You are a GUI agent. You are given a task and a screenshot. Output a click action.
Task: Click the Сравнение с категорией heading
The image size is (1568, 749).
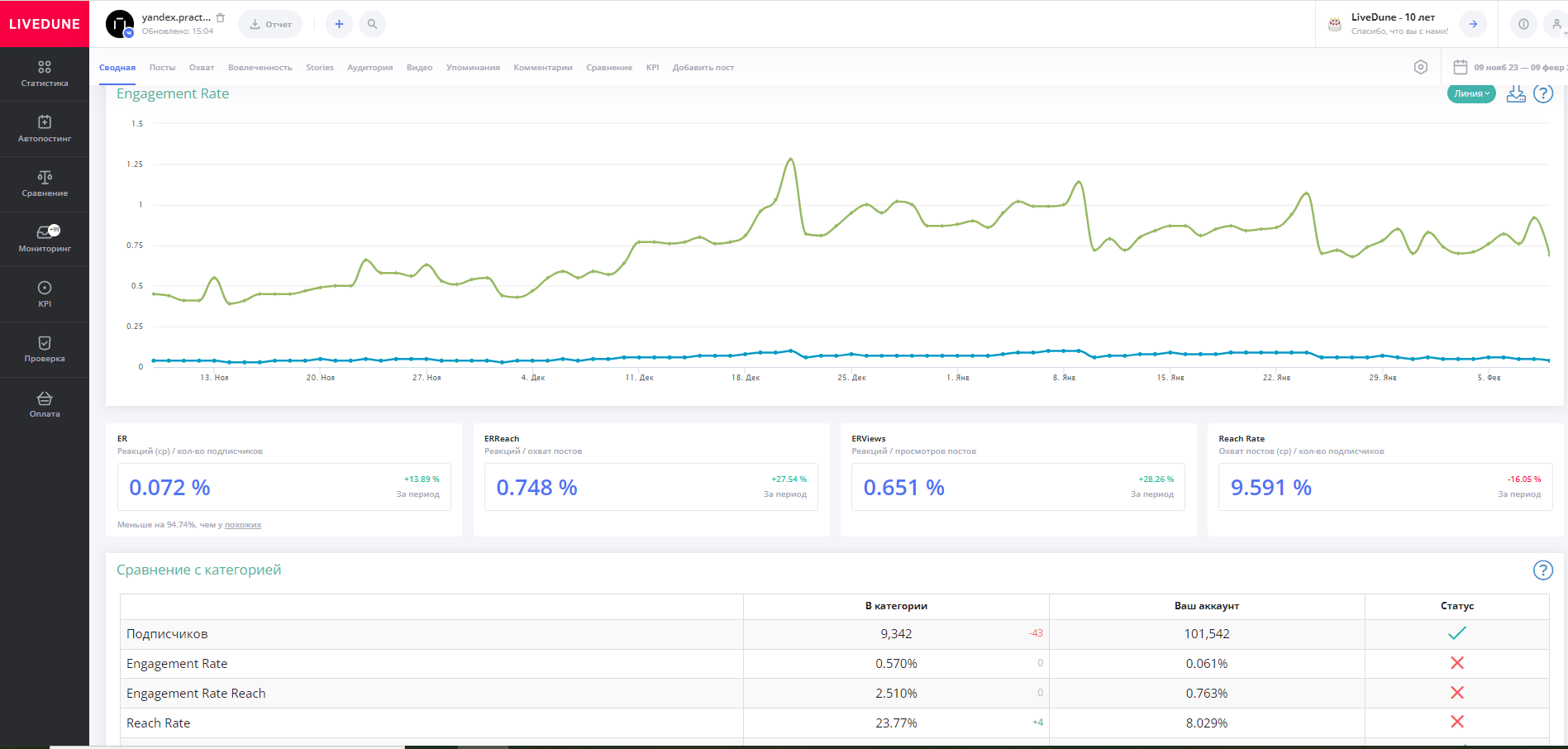coord(199,570)
